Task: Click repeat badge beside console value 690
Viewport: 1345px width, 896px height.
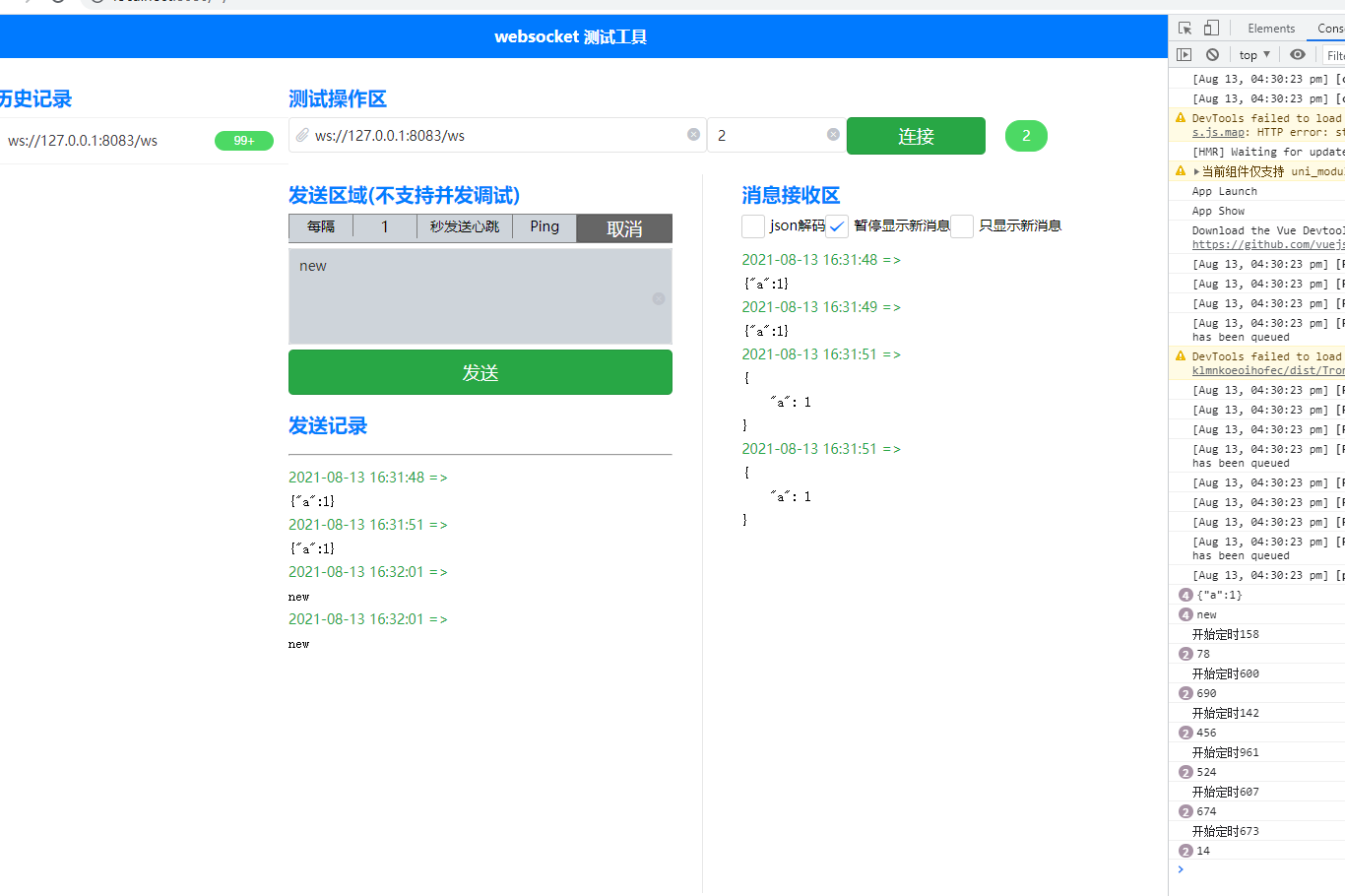Action: click(1185, 693)
